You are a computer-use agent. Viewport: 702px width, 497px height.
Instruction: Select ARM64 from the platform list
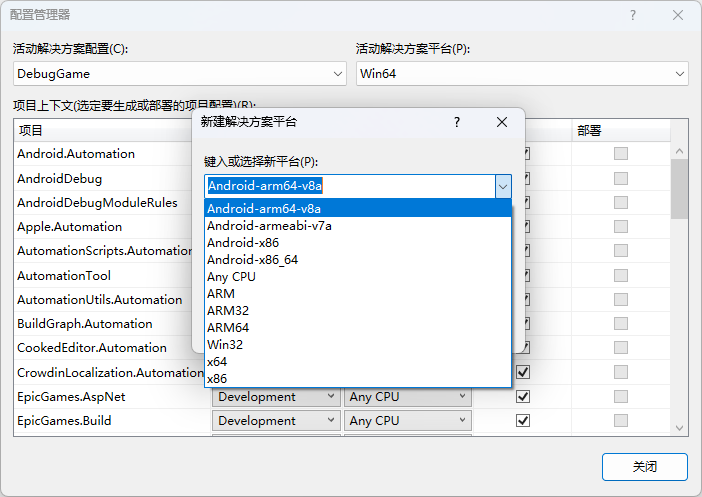[228, 327]
